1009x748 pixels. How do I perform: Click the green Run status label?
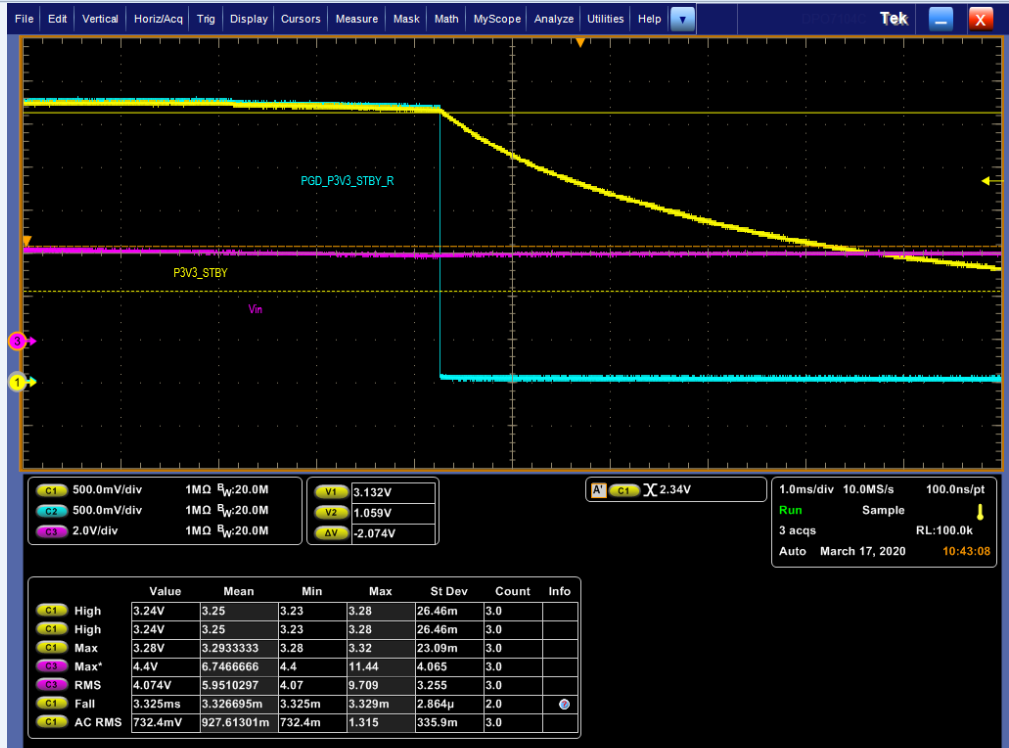pos(790,510)
